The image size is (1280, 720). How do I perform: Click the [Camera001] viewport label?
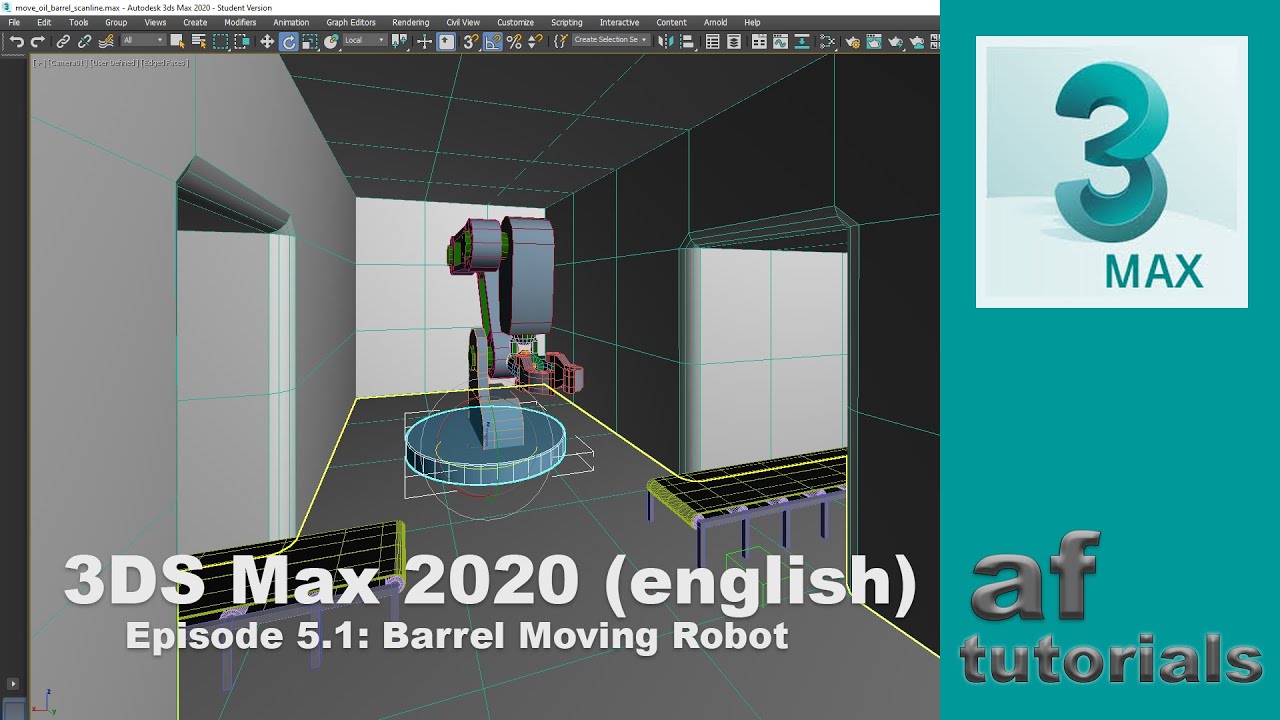67,63
